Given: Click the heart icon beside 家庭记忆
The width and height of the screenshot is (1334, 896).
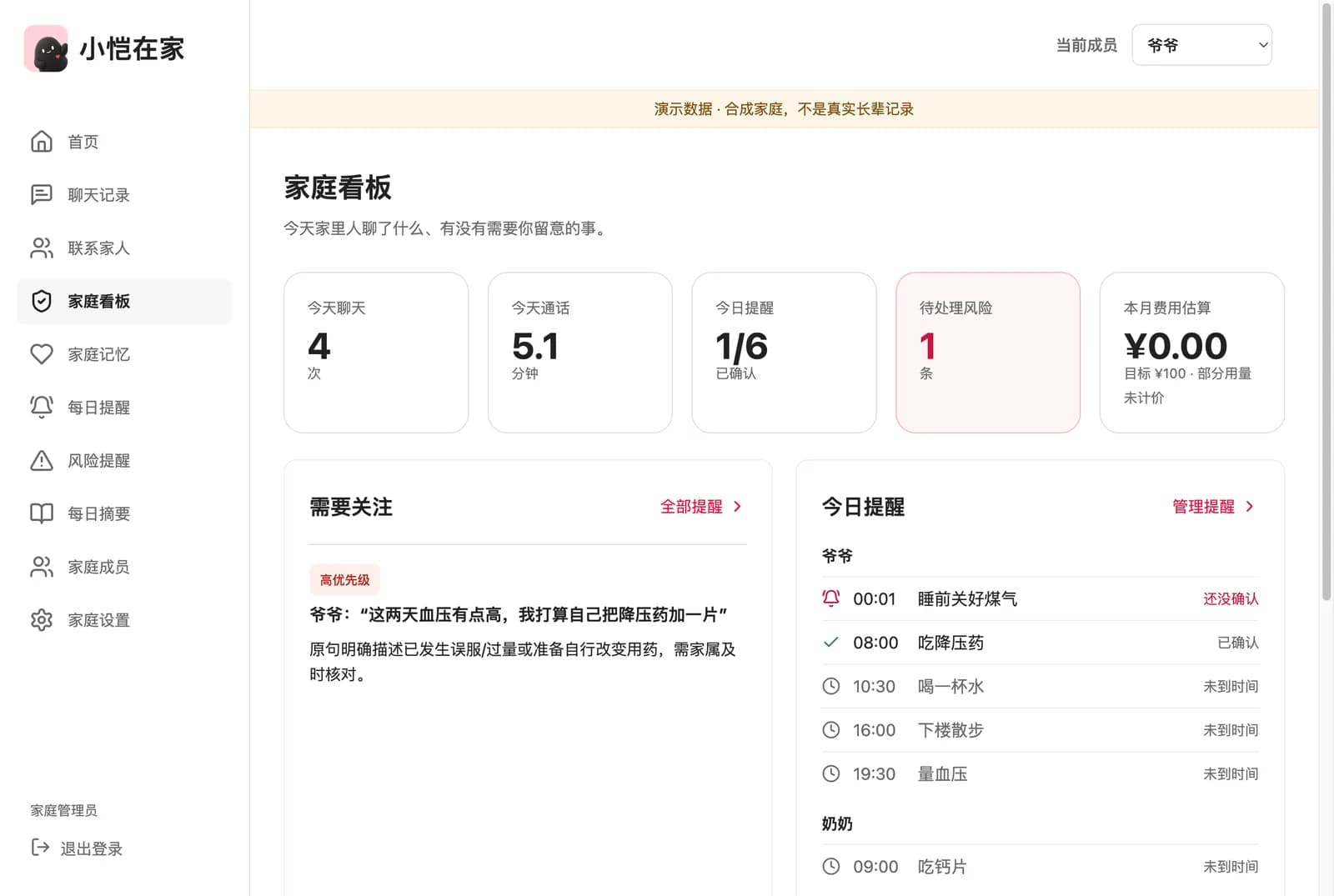Looking at the screenshot, I should (x=42, y=354).
